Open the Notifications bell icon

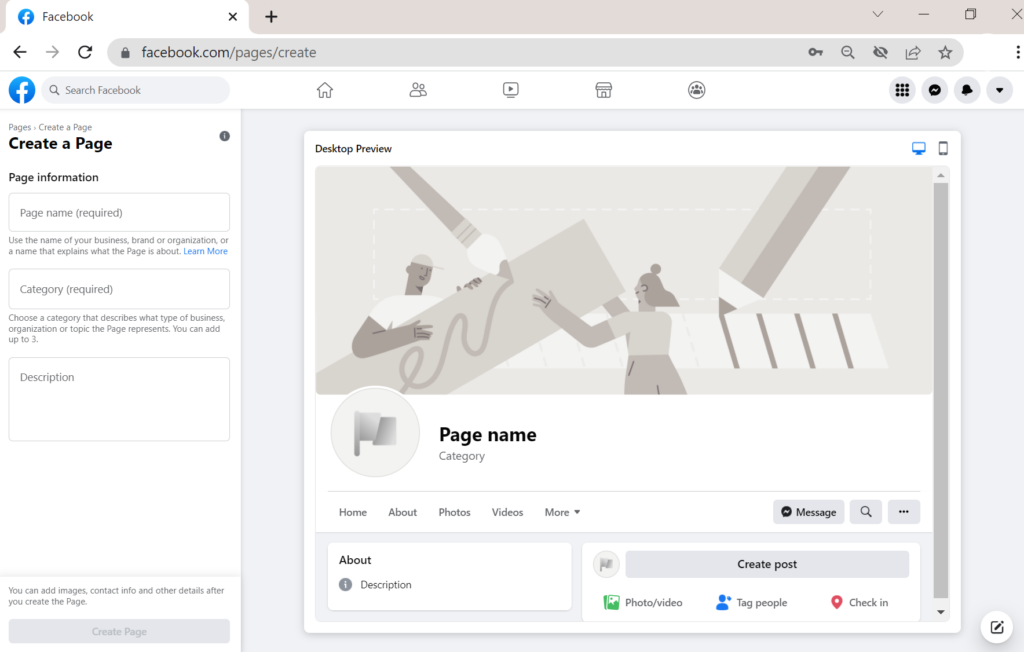pyautogui.click(x=967, y=90)
